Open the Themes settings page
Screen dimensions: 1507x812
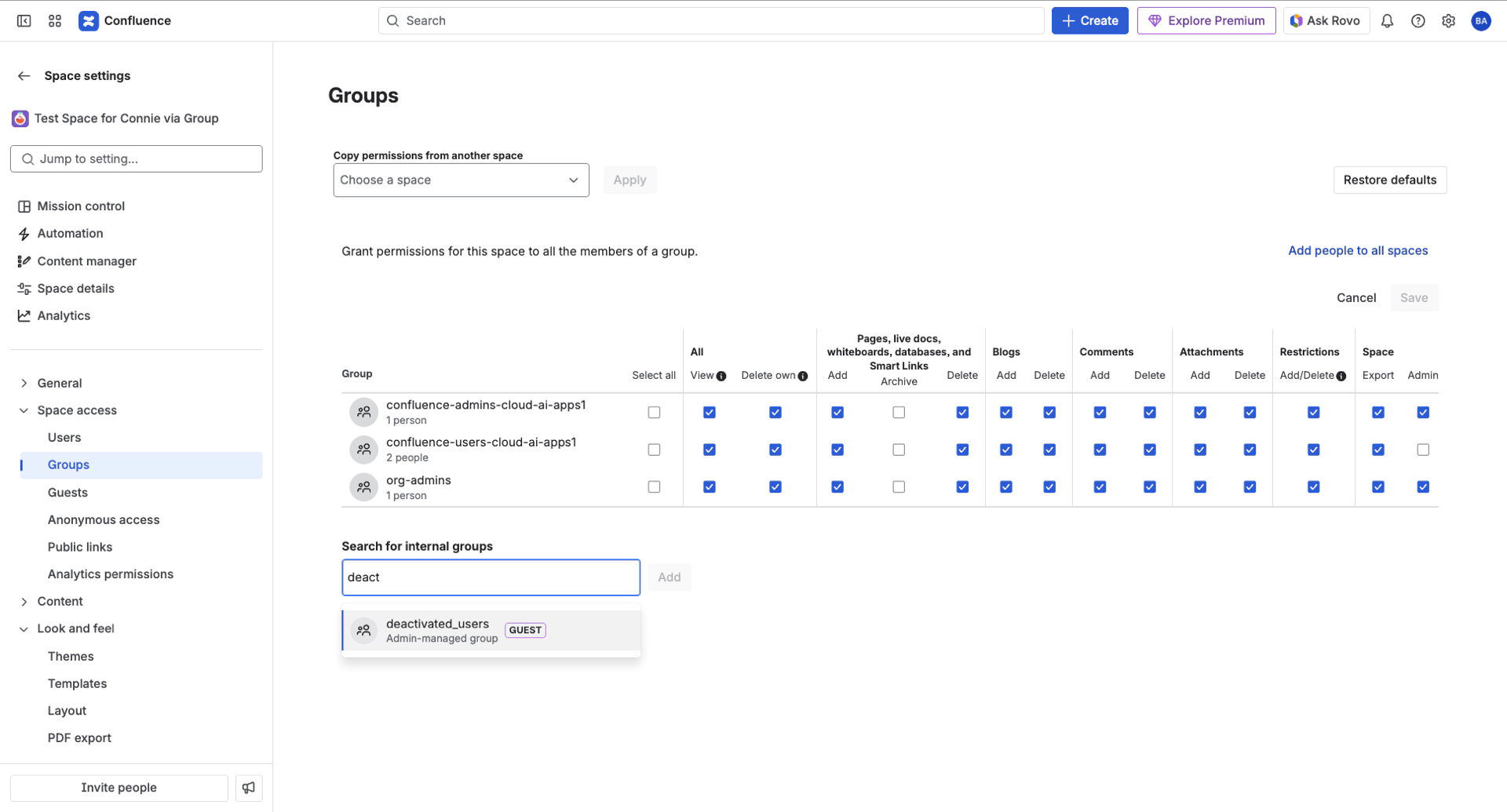[x=70, y=656]
